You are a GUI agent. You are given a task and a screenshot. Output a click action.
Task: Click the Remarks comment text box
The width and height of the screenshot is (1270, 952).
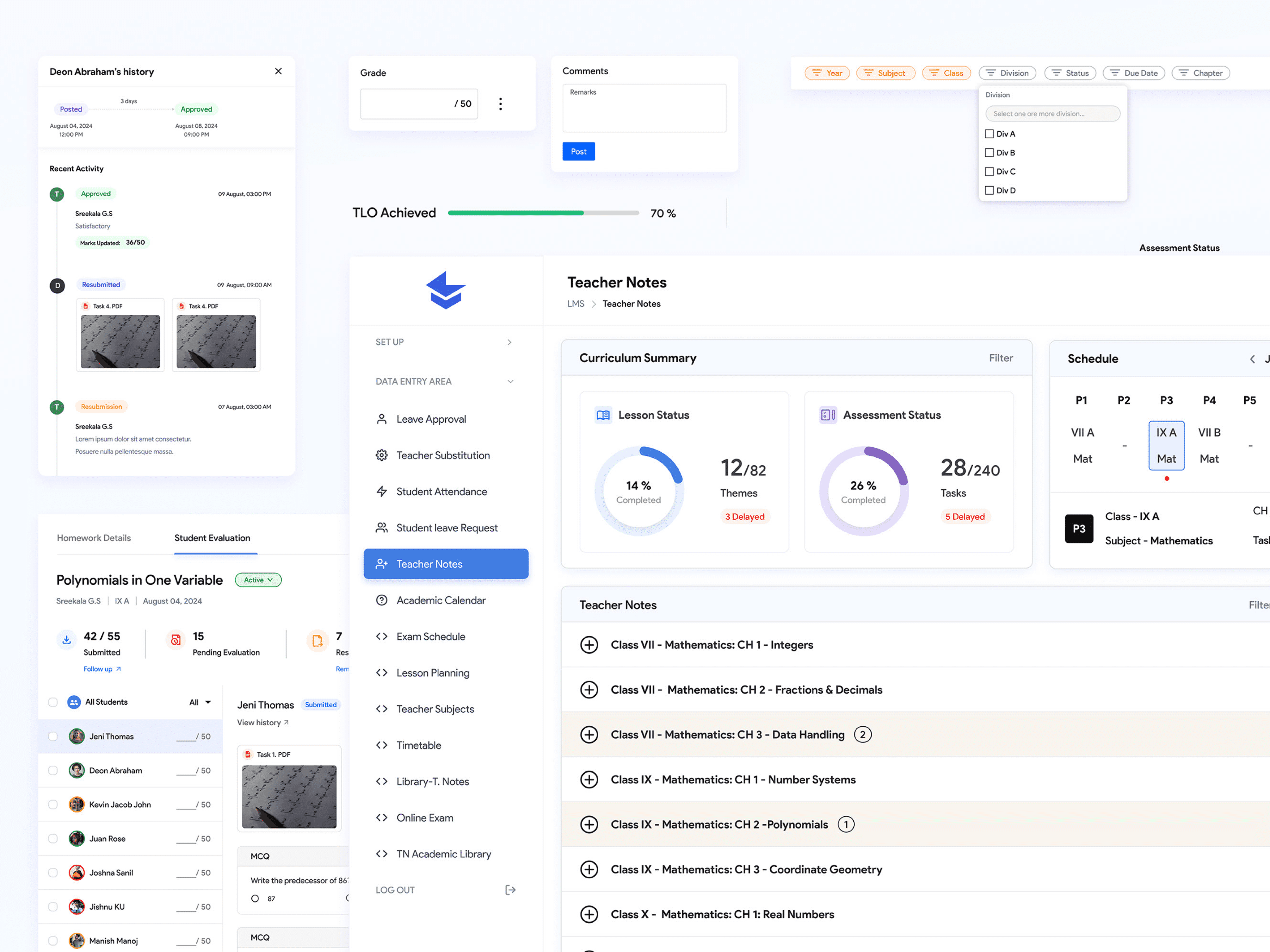coord(644,108)
